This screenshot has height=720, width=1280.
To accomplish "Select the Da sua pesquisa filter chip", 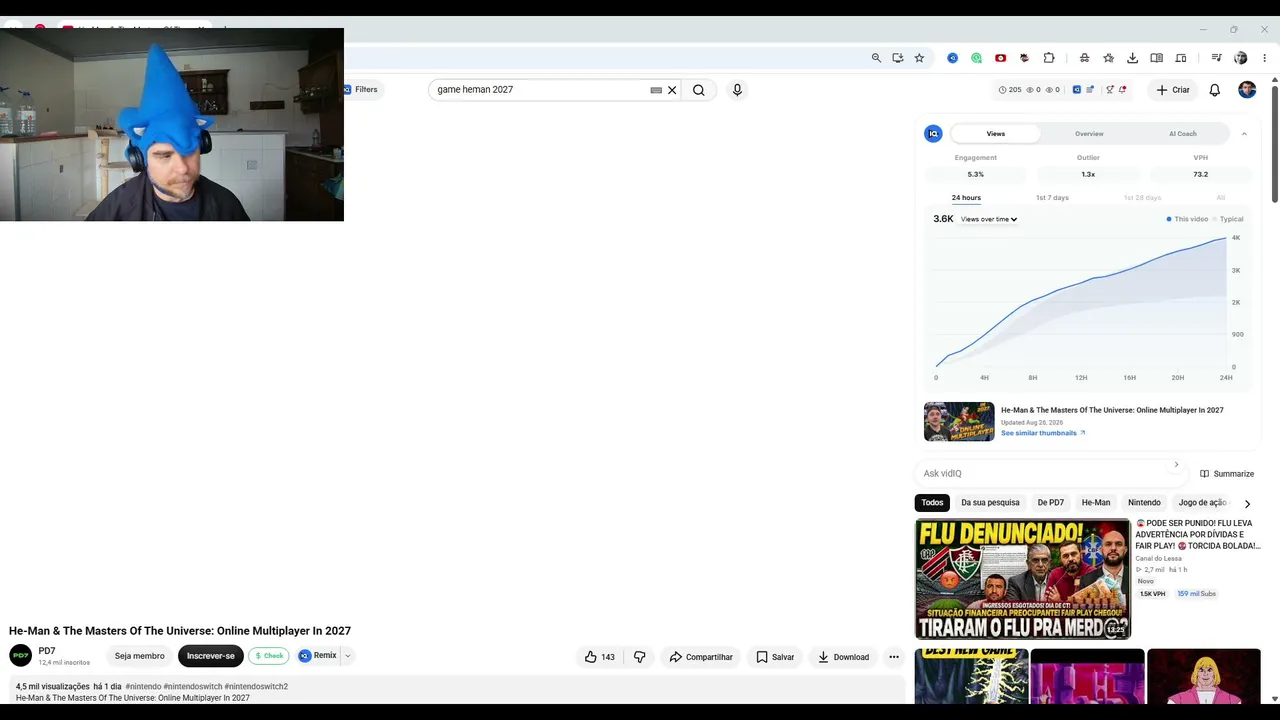I will click(990, 503).
